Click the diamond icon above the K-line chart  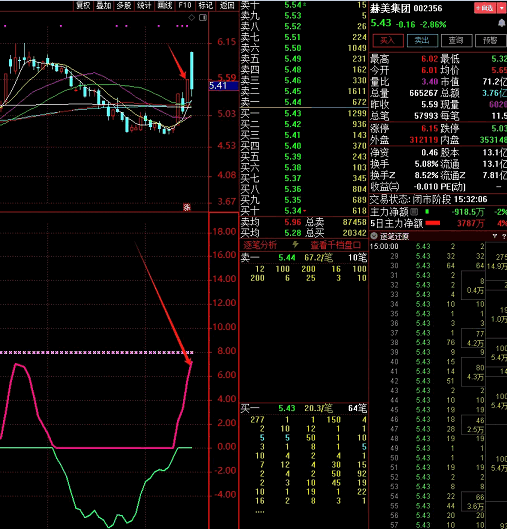(192, 18)
